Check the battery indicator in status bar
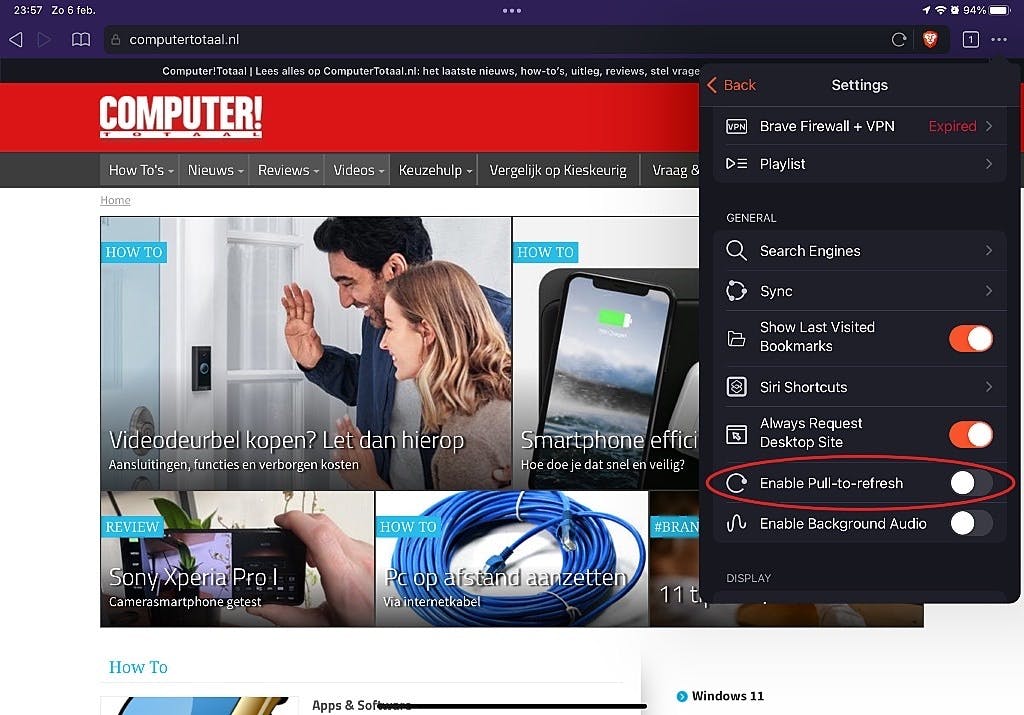The width and height of the screenshot is (1024, 715). click(x=1000, y=10)
